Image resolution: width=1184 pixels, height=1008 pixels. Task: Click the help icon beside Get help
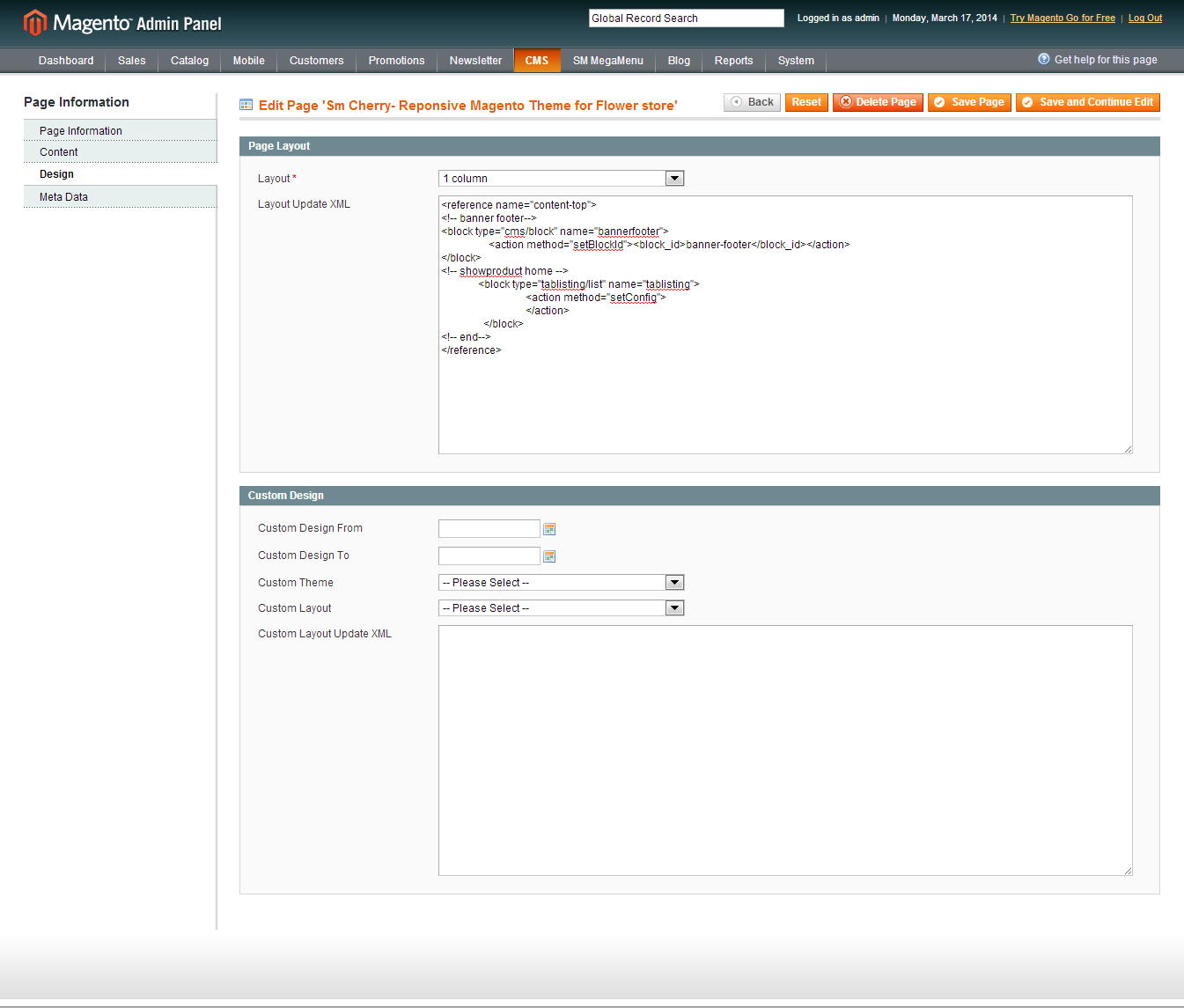click(1044, 59)
